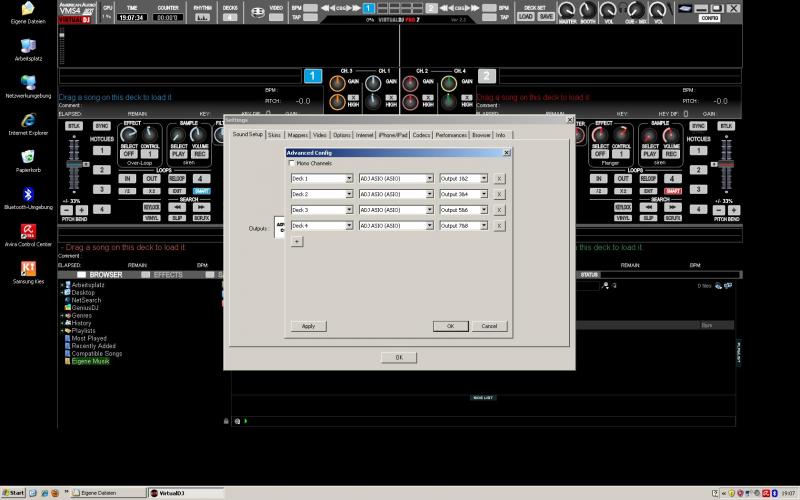
Task: Launch Internet Explorer from desktop
Action: (x=28, y=124)
